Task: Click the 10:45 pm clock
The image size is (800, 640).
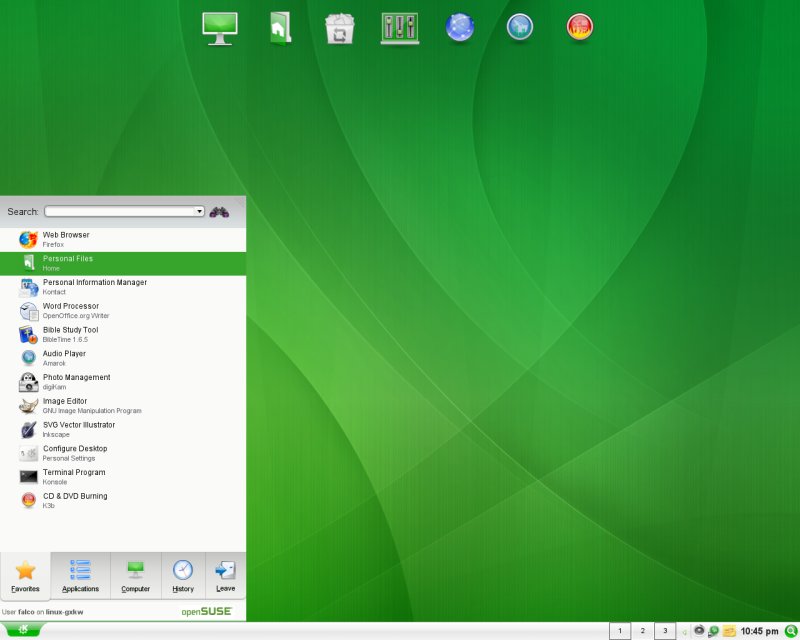Action: pos(759,631)
